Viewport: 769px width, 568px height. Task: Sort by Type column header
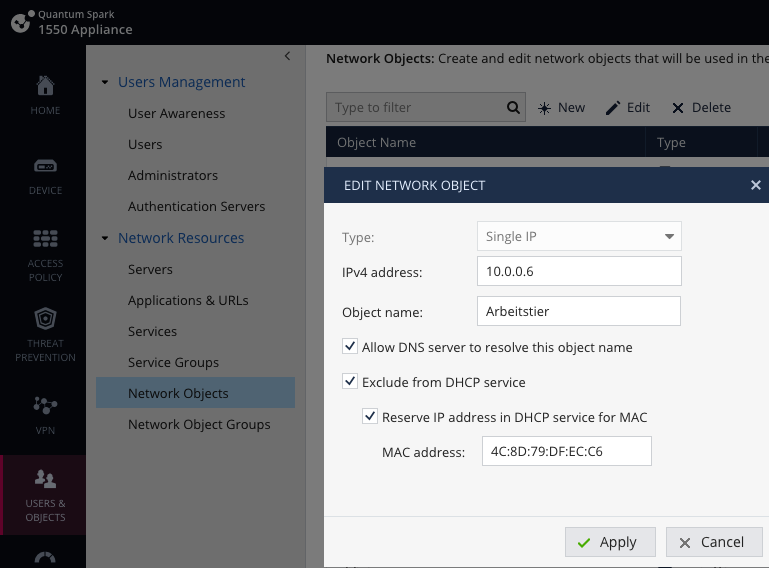click(x=701, y=142)
